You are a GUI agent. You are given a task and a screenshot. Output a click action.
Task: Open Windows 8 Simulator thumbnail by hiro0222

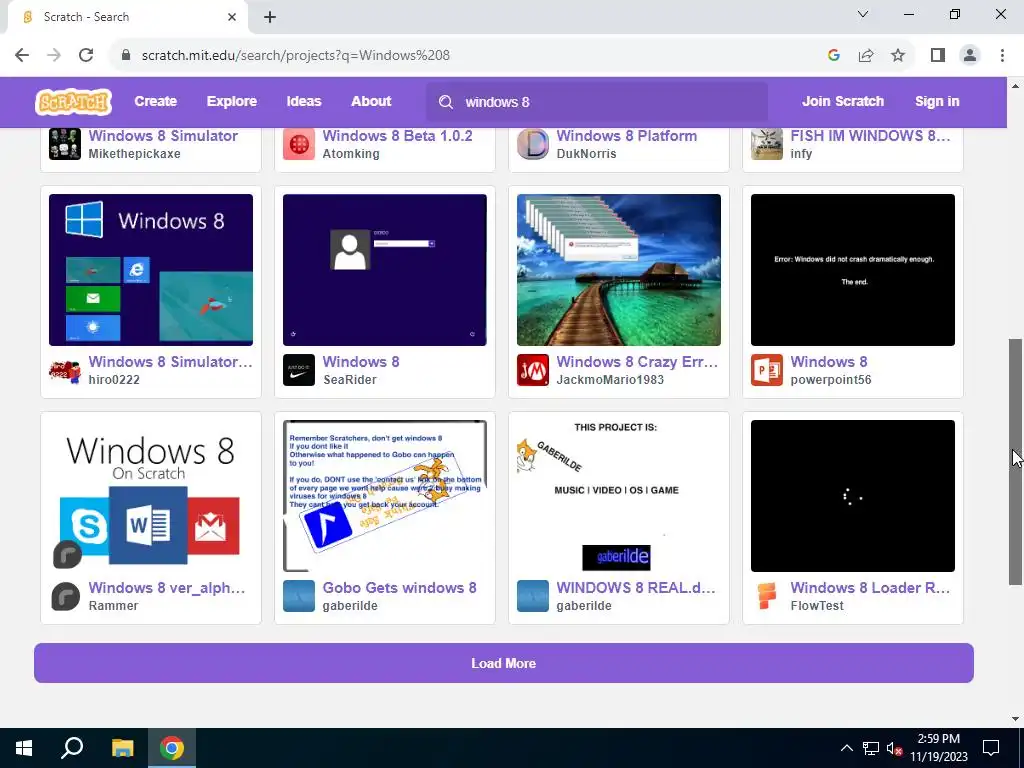tap(151, 270)
